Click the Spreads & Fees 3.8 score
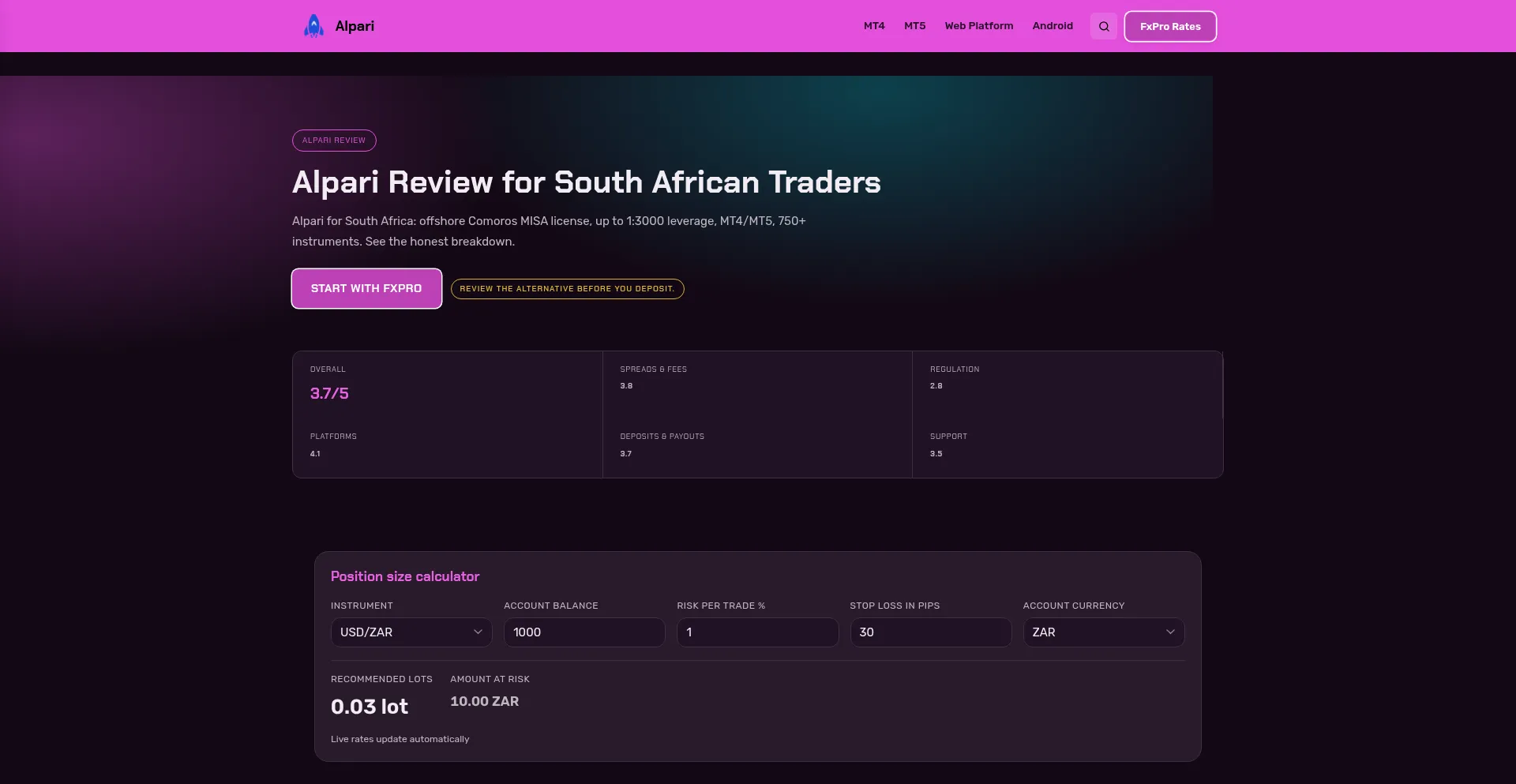The width and height of the screenshot is (1516, 784). (x=626, y=386)
